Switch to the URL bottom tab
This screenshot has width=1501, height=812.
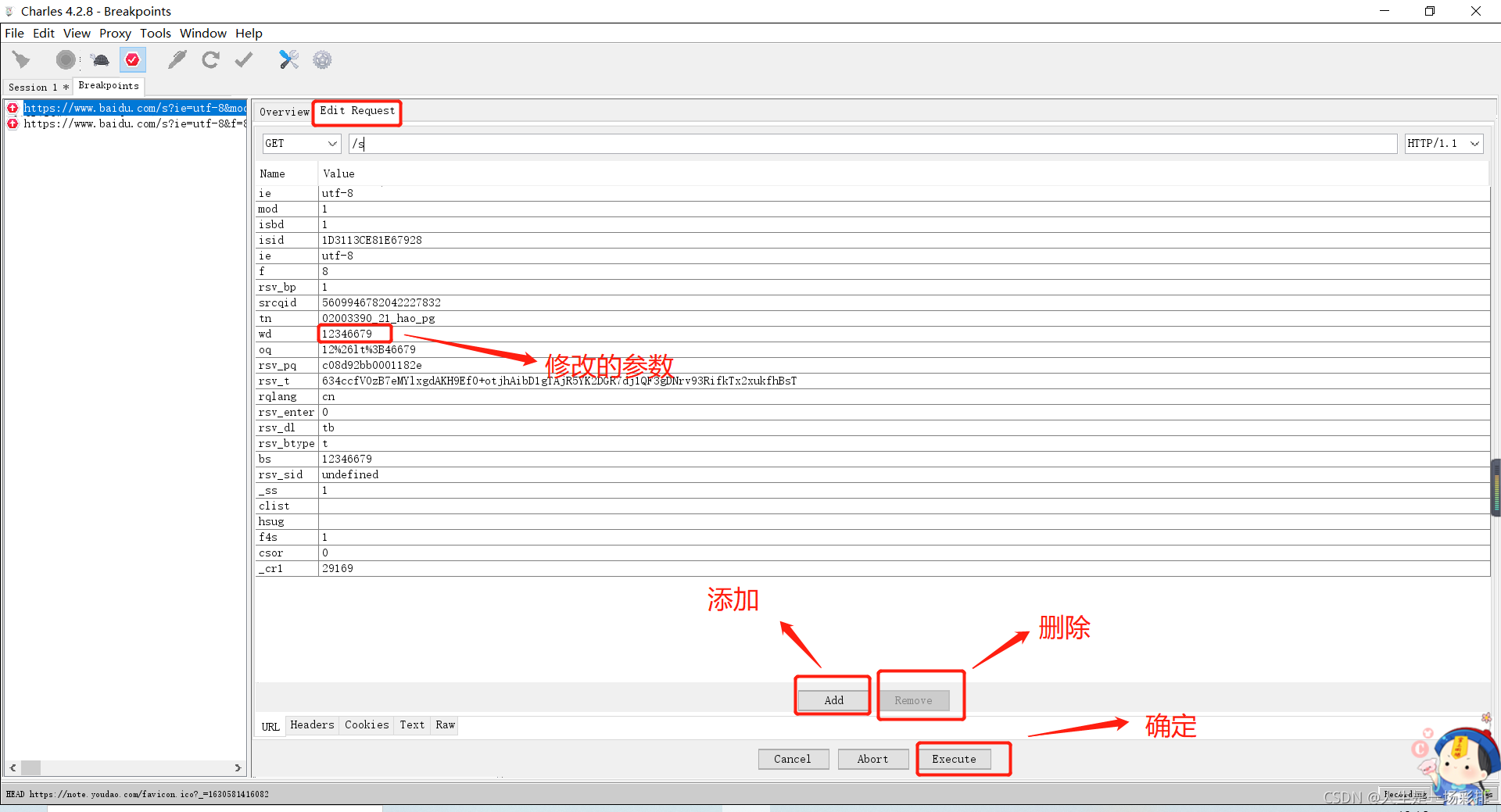[x=270, y=726]
